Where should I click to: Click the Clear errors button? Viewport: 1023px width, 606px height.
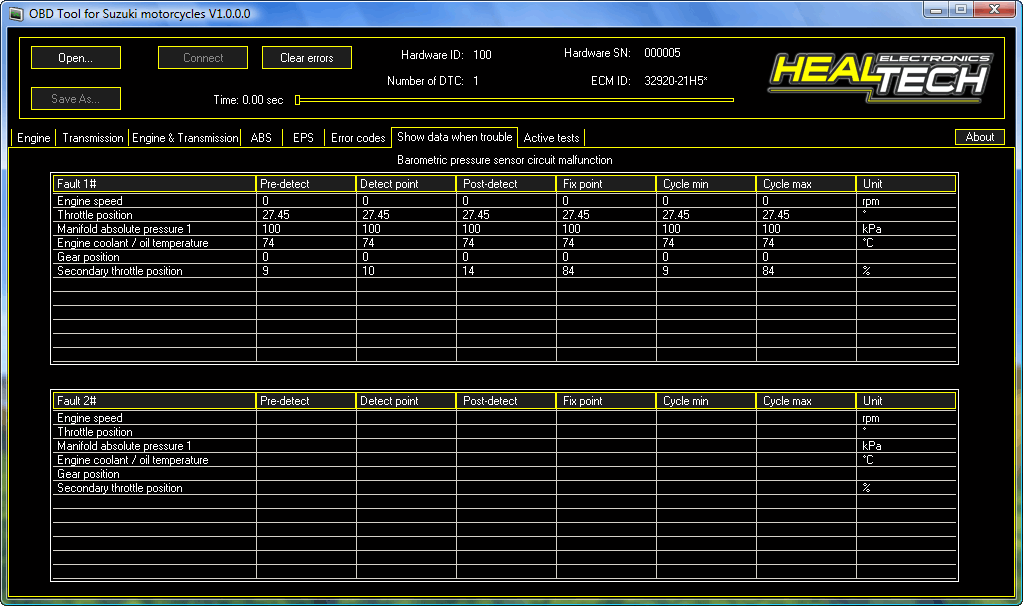tap(307, 57)
